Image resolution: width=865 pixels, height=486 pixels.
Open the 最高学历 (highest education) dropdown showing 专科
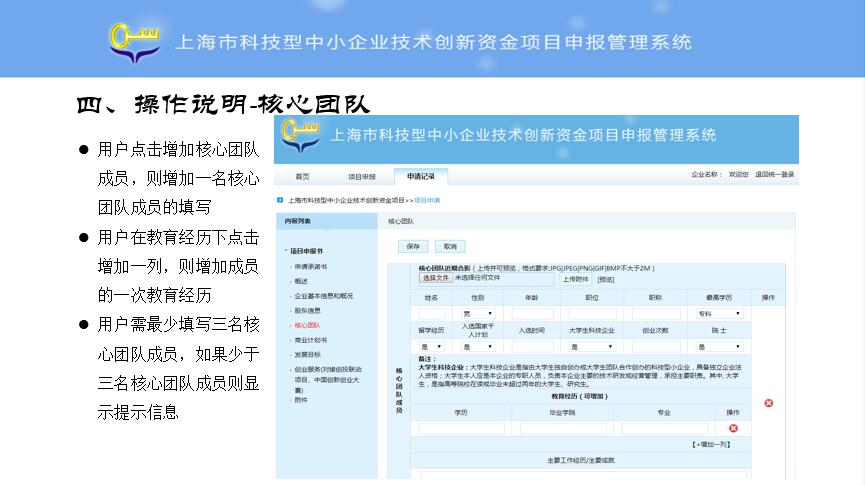coord(719,314)
